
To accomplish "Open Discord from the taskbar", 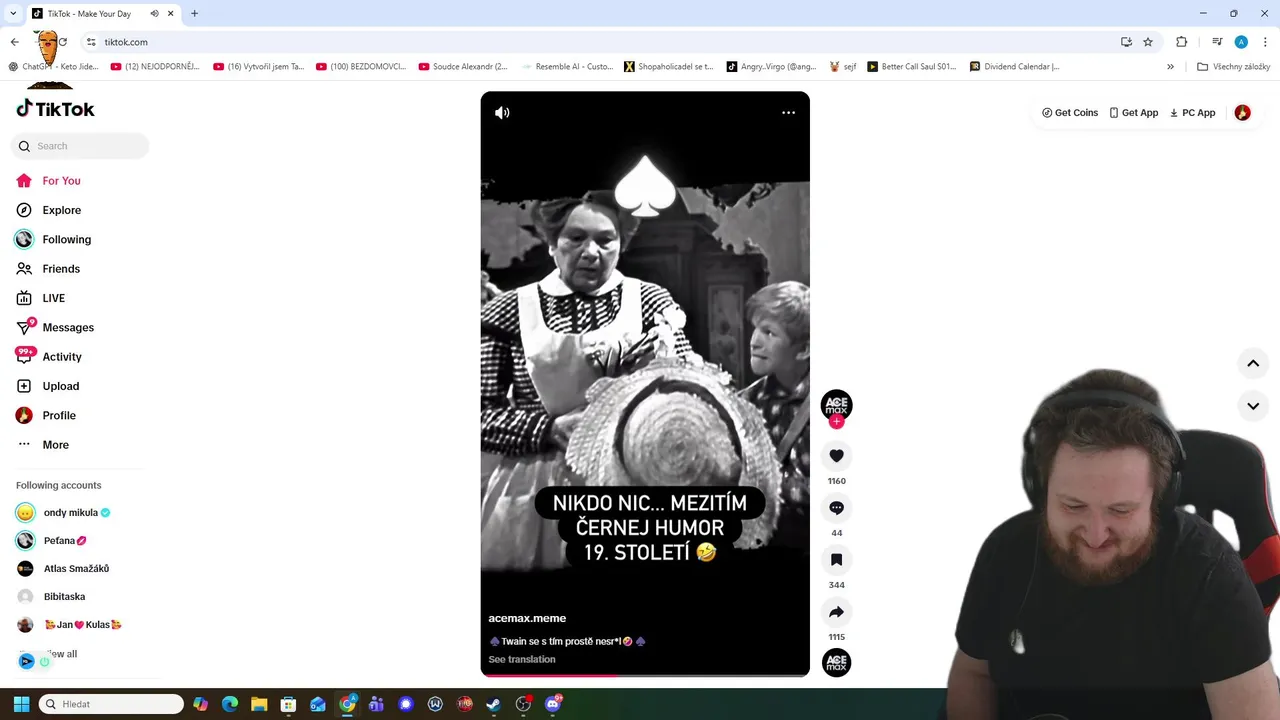I will (x=553, y=704).
